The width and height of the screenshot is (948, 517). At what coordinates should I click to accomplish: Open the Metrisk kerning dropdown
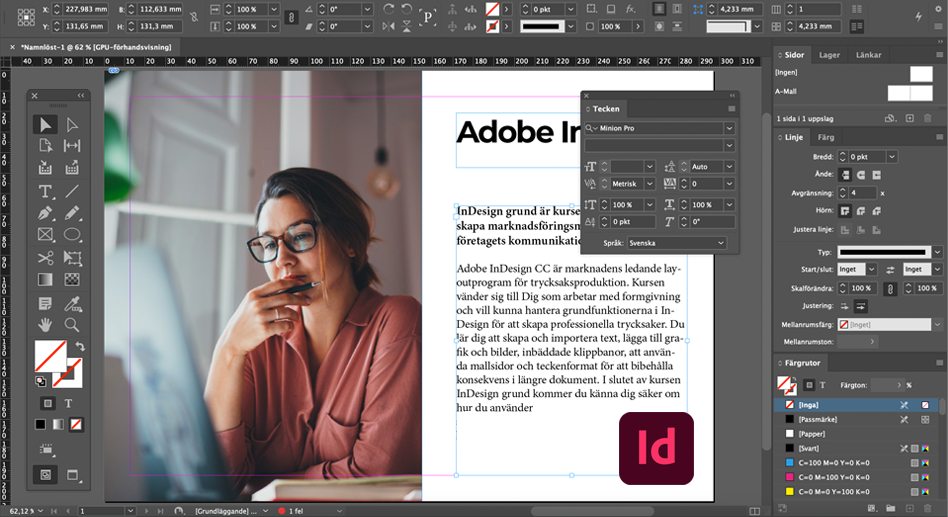coord(650,184)
